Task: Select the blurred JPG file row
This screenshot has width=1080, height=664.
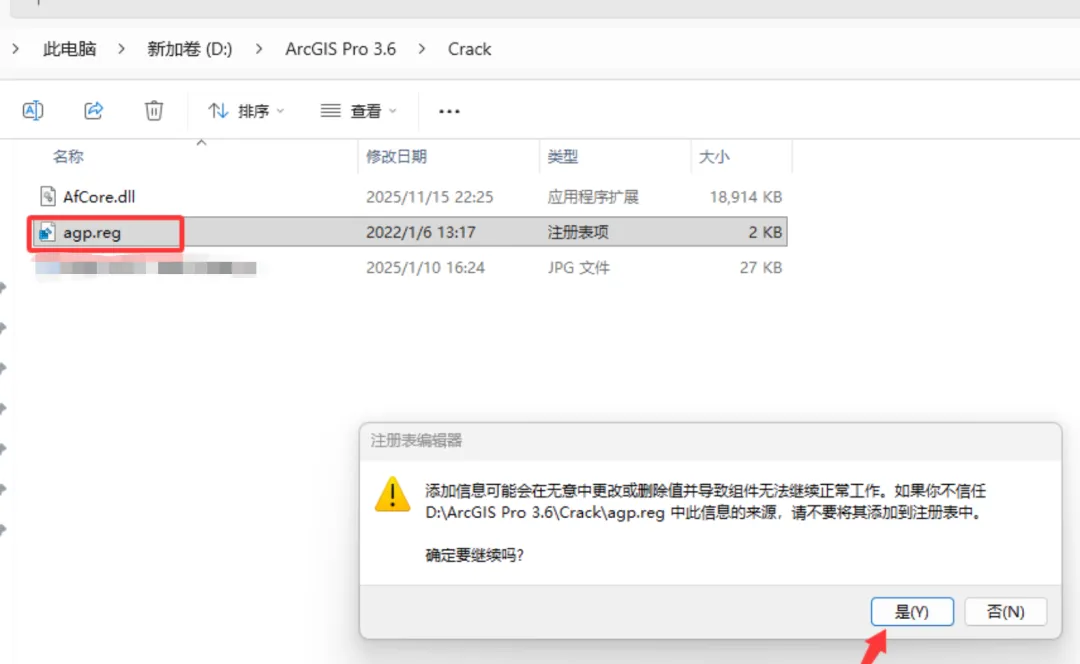Action: point(411,267)
